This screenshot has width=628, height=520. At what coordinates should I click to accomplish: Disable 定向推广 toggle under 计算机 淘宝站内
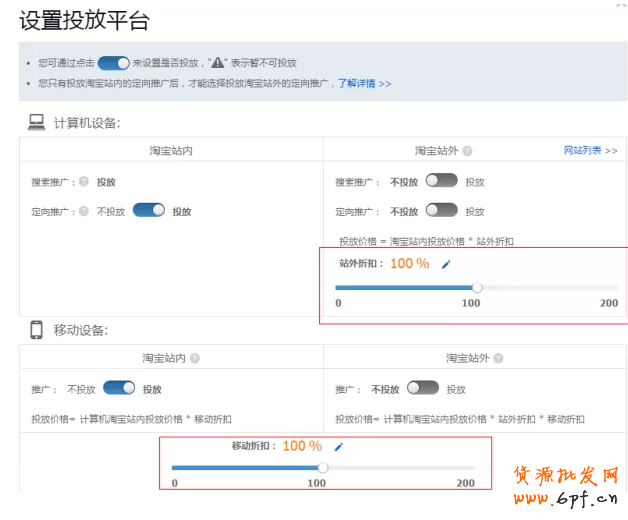(148, 210)
